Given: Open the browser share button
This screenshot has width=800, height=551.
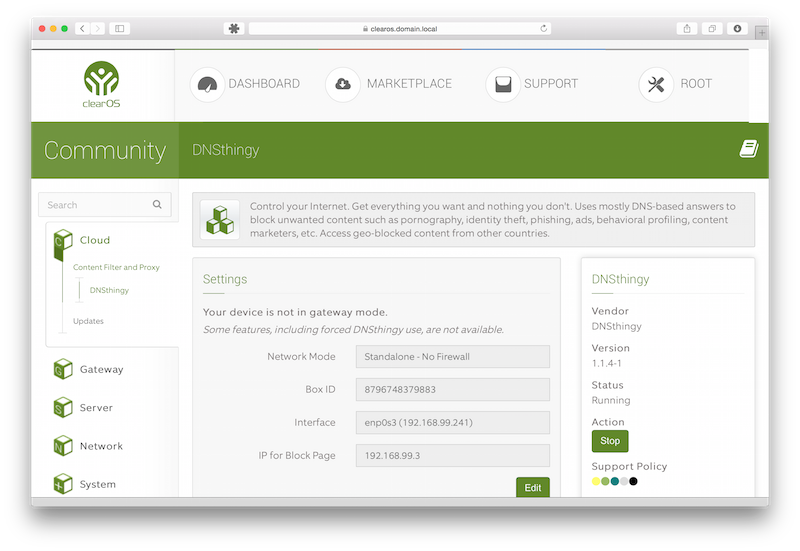Looking at the screenshot, I should point(687,29).
